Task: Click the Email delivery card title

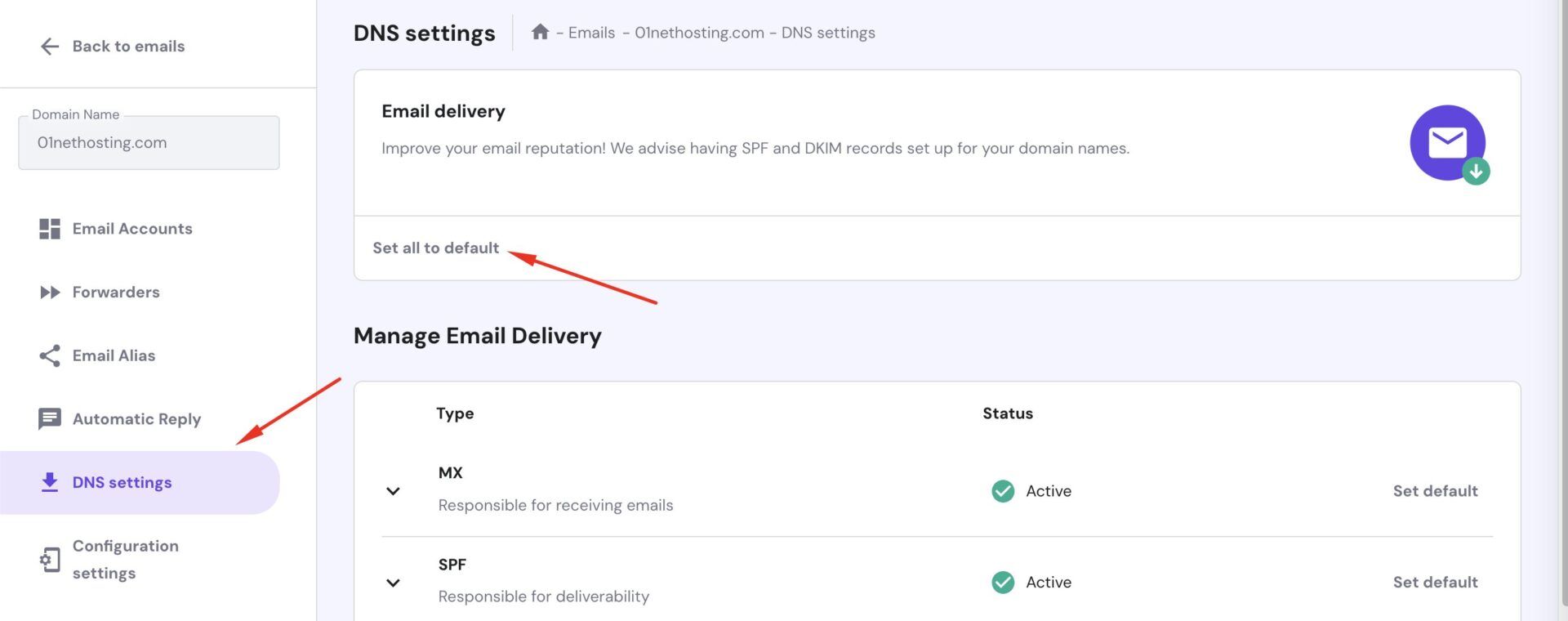Action: coord(443,111)
